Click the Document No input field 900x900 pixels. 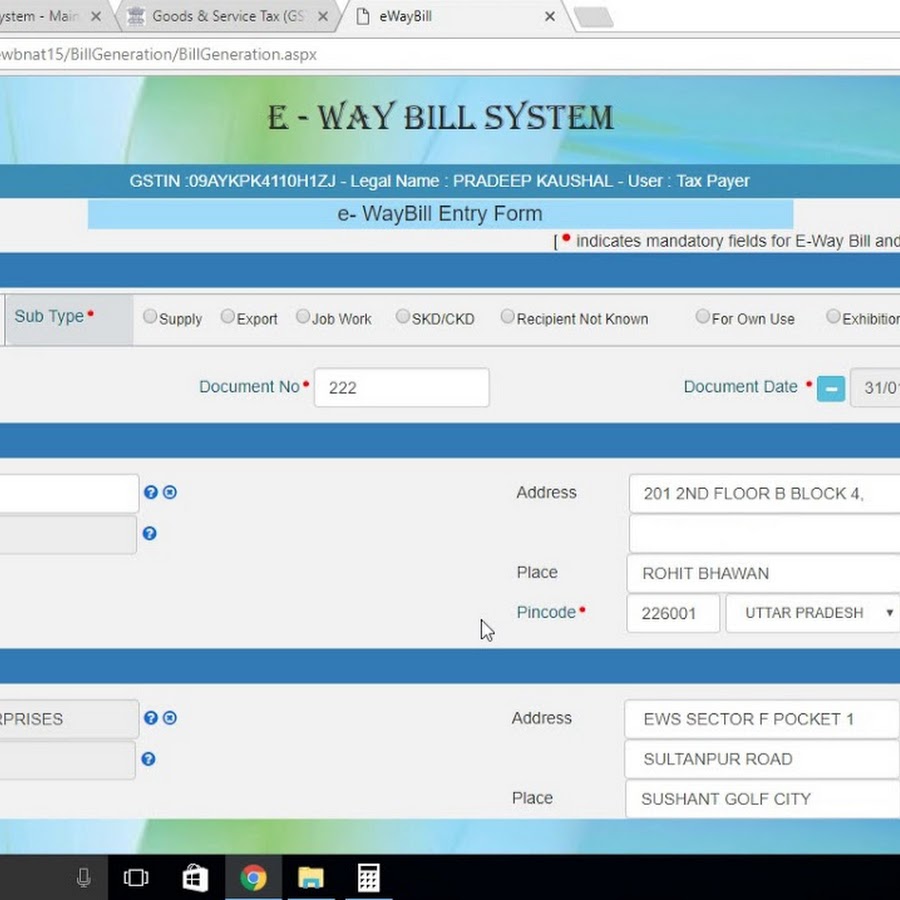coord(401,388)
